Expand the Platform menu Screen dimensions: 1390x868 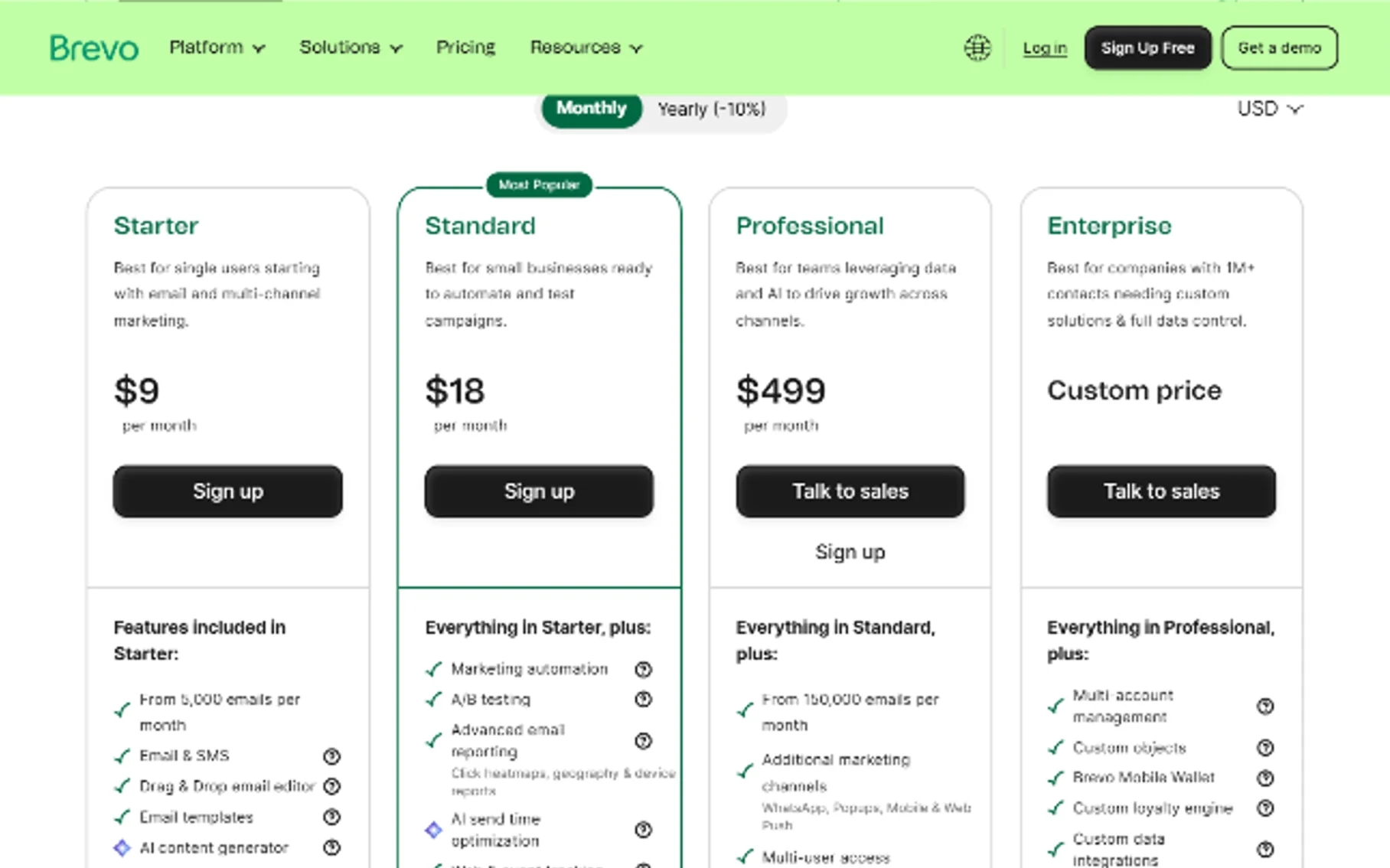(x=217, y=47)
